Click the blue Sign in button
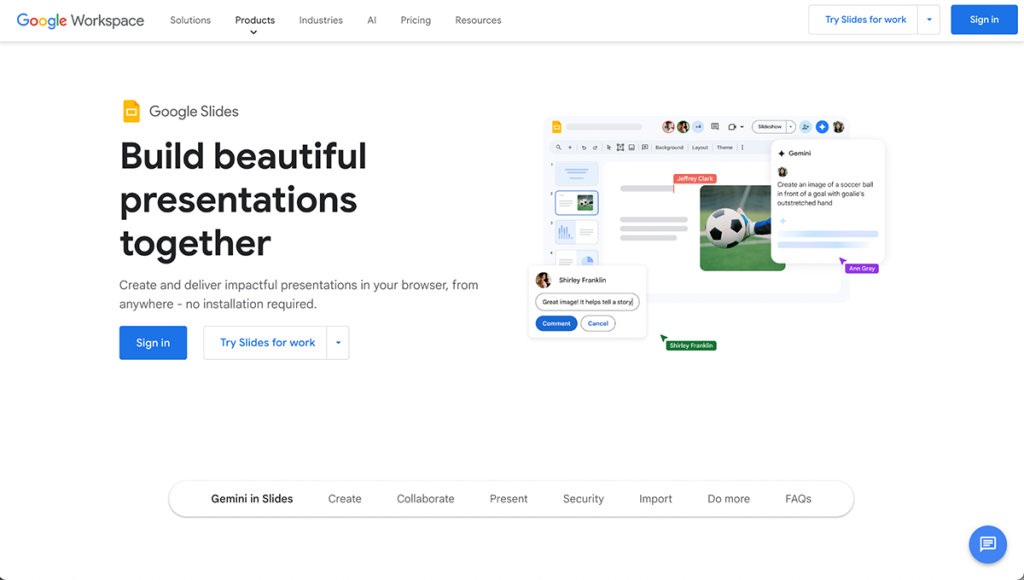 coord(983,19)
